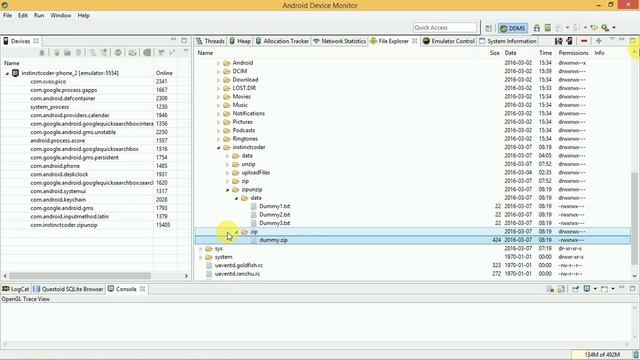Switch to the Emulator Control tab

(x=449, y=41)
